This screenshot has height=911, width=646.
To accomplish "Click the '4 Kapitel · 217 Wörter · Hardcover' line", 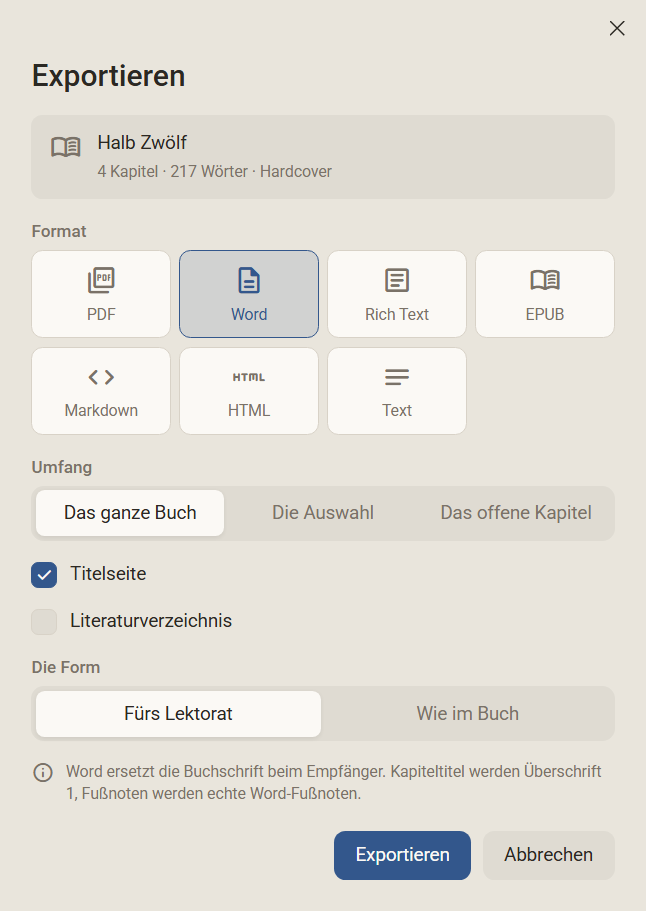I will coord(214,171).
